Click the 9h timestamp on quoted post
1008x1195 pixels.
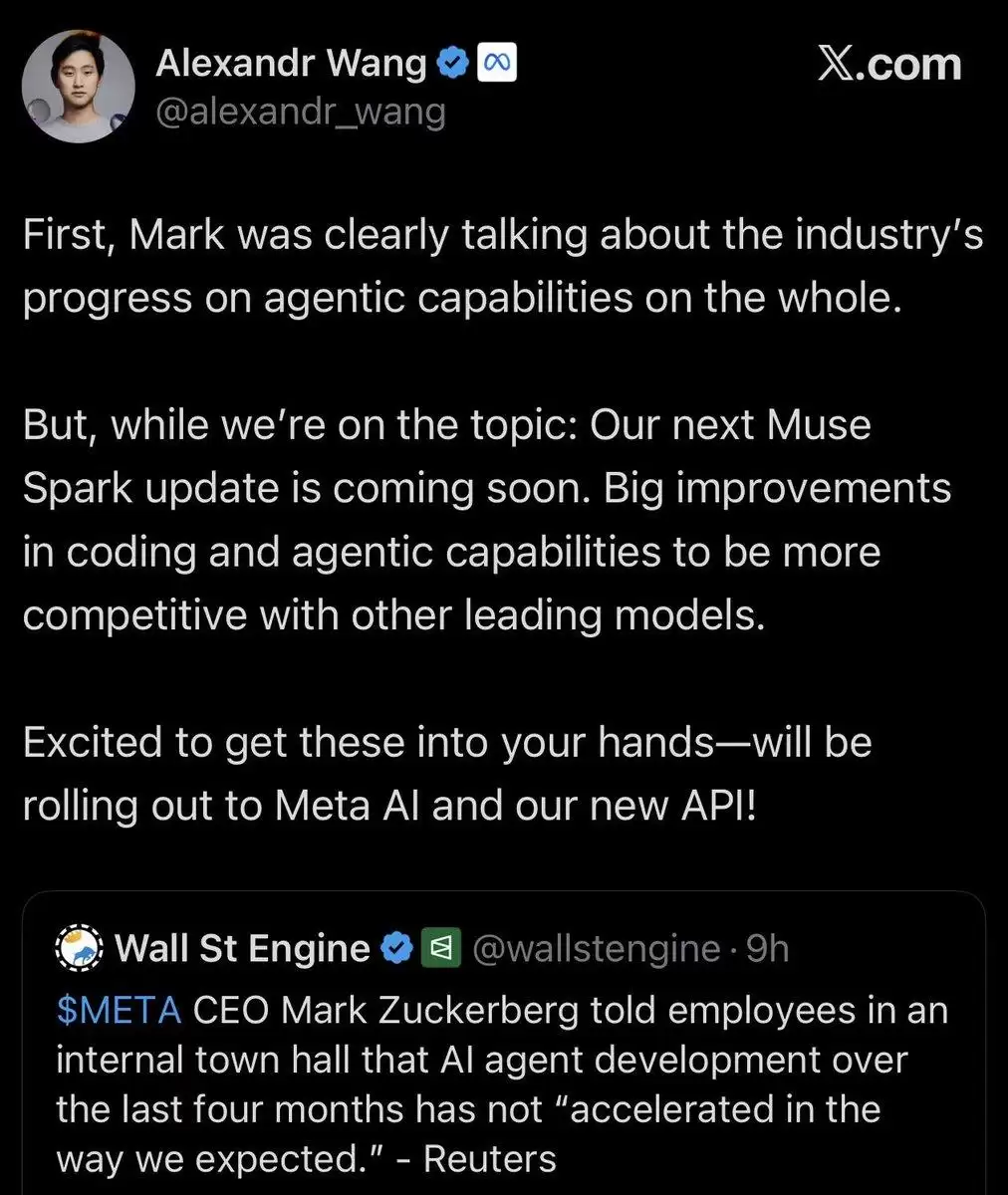tap(767, 949)
